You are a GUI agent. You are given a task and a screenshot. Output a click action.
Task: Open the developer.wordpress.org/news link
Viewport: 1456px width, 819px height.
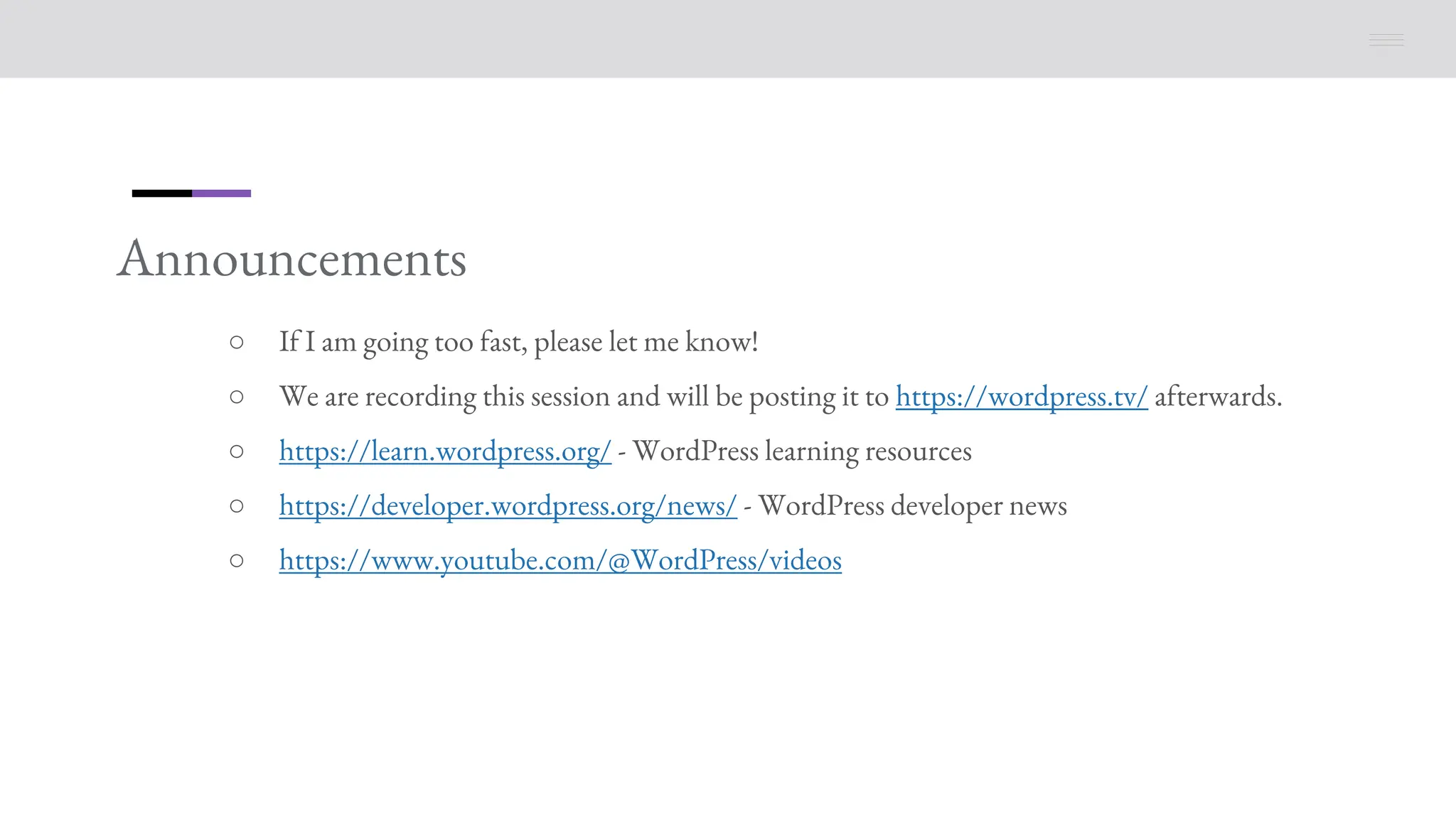pos(508,506)
